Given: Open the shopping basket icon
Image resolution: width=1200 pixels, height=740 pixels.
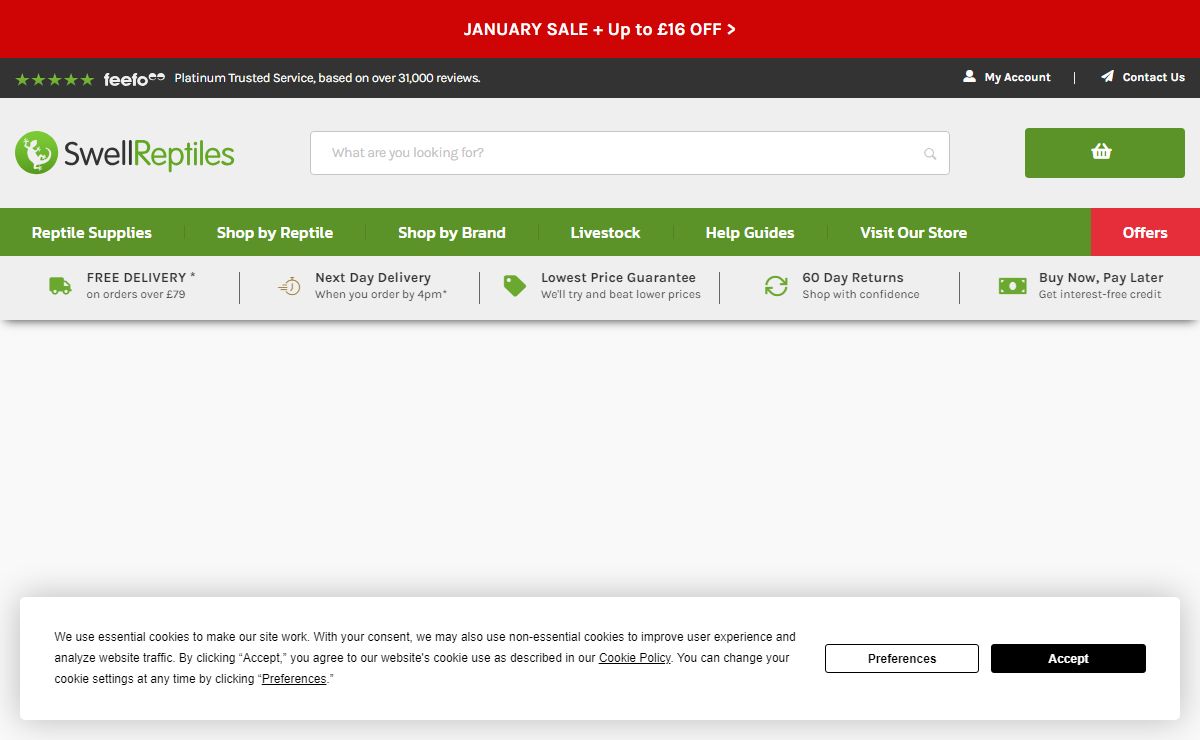Looking at the screenshot, I should 1102,152.
